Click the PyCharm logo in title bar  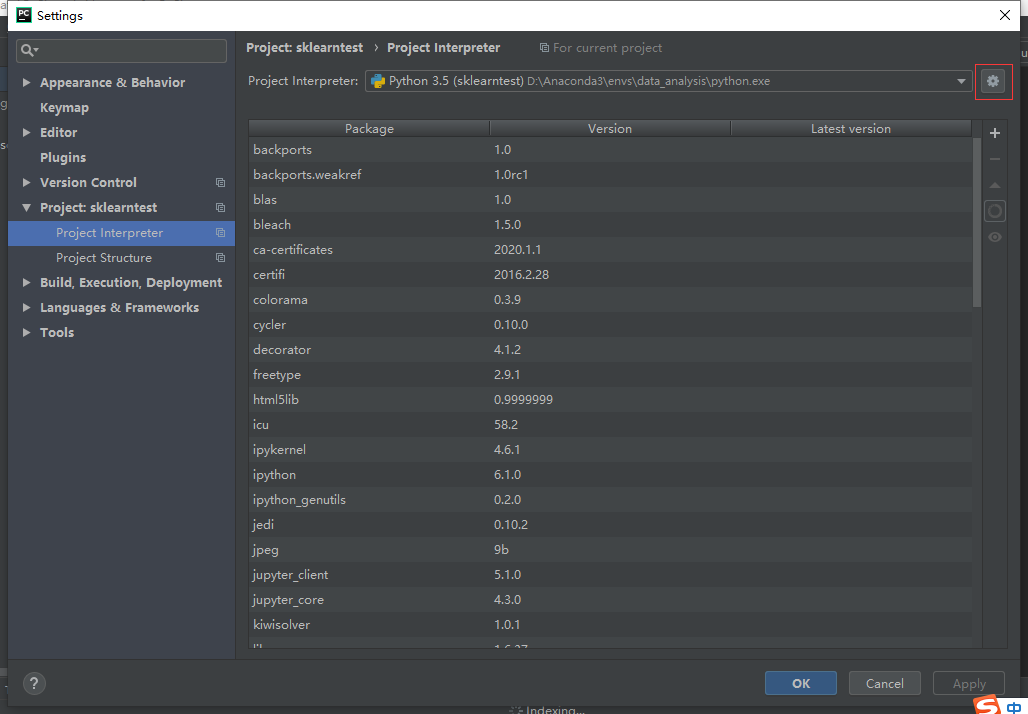pyautogui.click(x=24, y=15)
